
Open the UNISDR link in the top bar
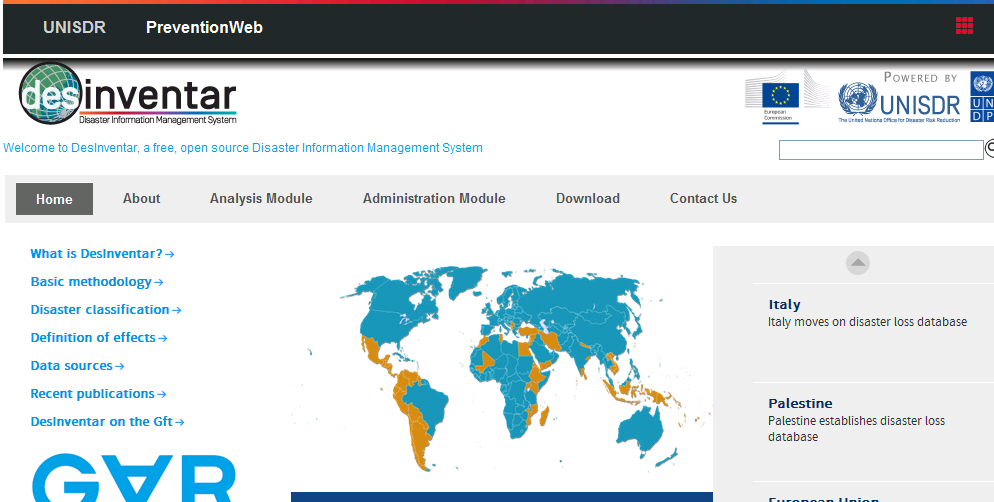pyautogui.click(x=74, y=27)
